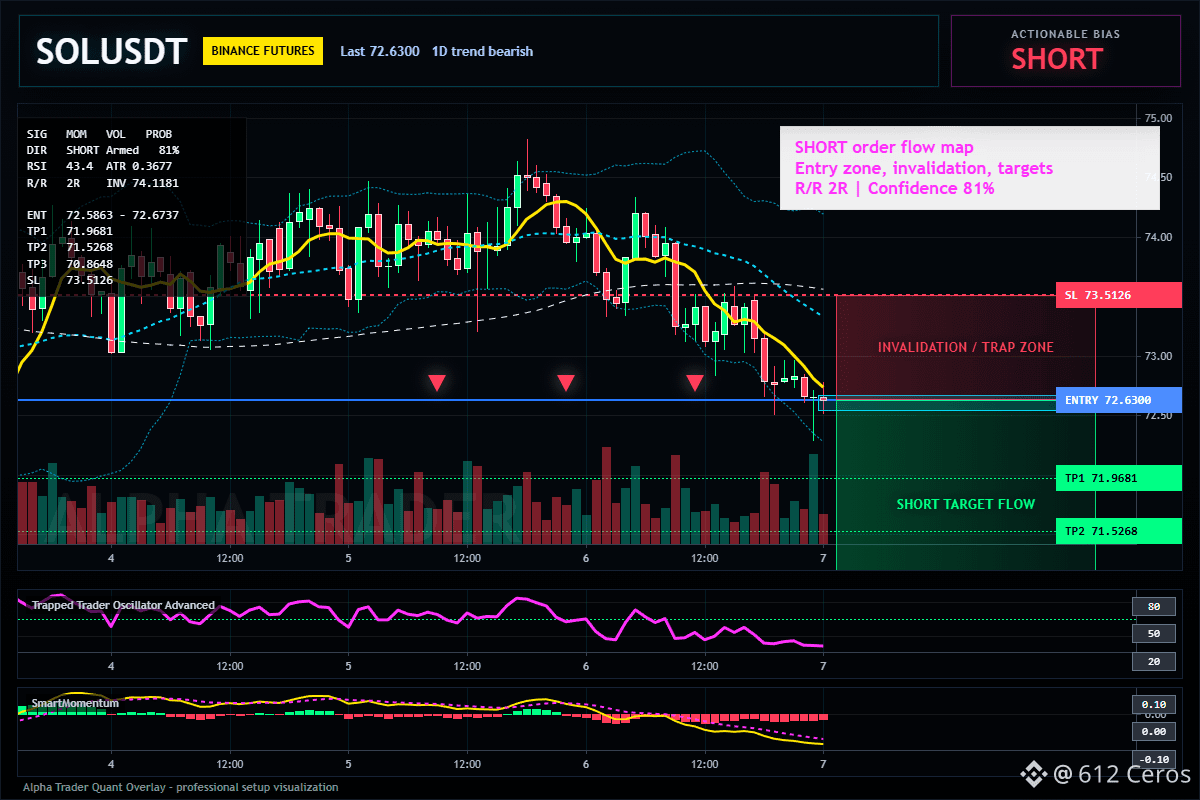1200x800 pixels.
Task: Select the blue ENTRY 72.6300 price tag
Action: click(x=1119, y=400)
